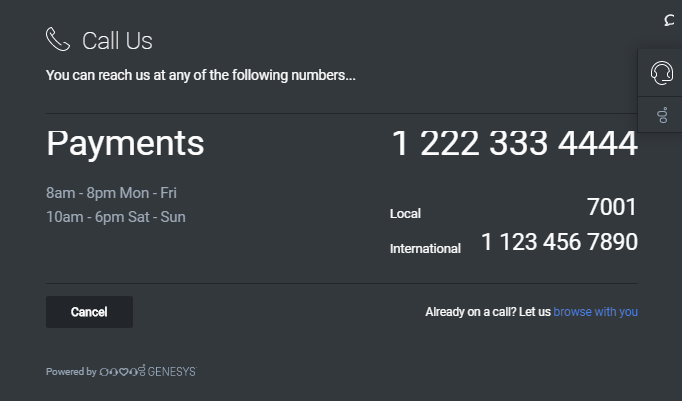Click the International number 1 123 456 7890
Screen dimensions: 682x401
pyautogui.click(x=559, y=242)
